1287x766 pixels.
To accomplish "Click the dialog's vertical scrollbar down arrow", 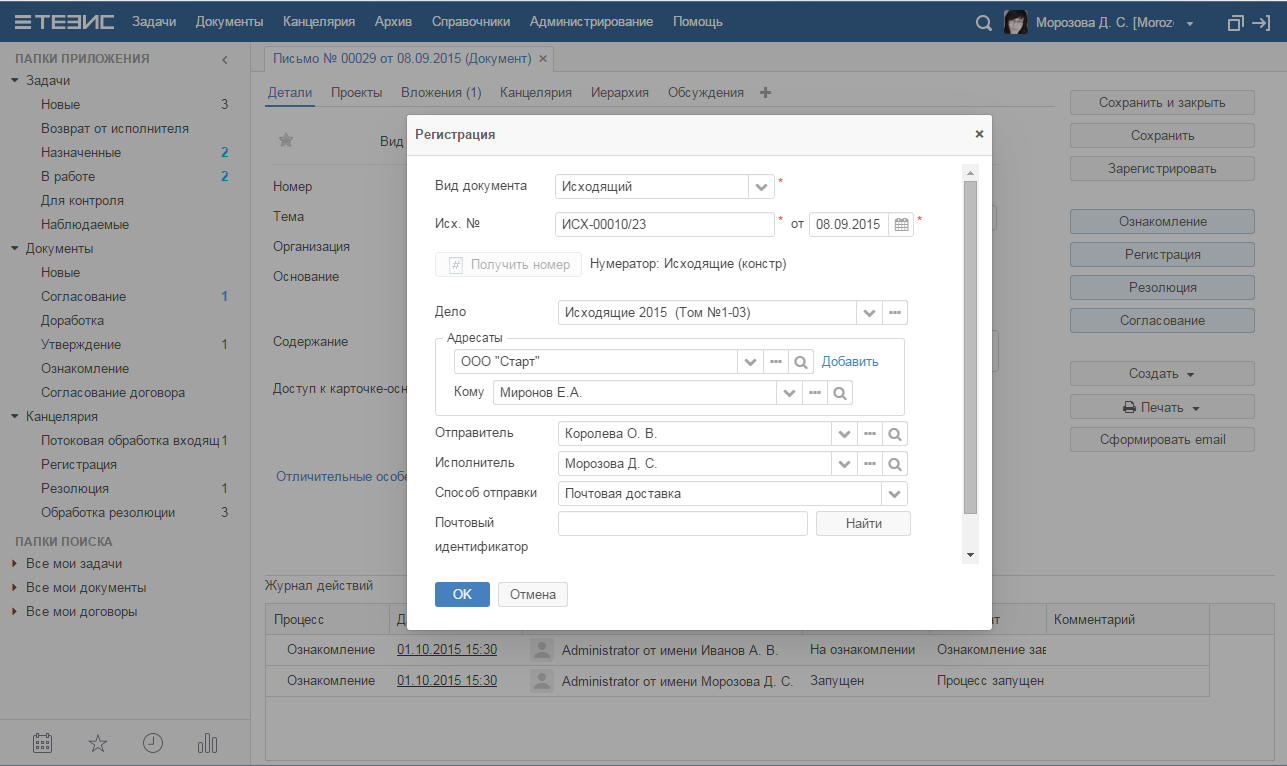I will point(969,555).
